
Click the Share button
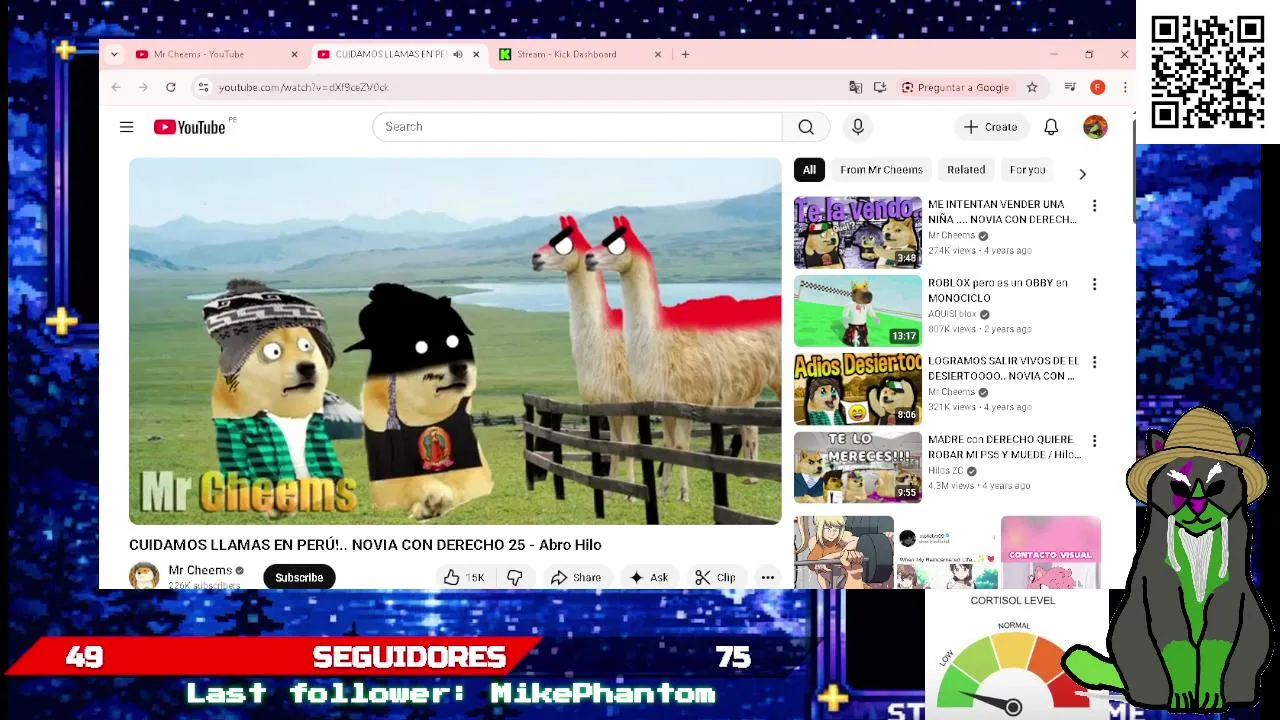coord(576,577)
